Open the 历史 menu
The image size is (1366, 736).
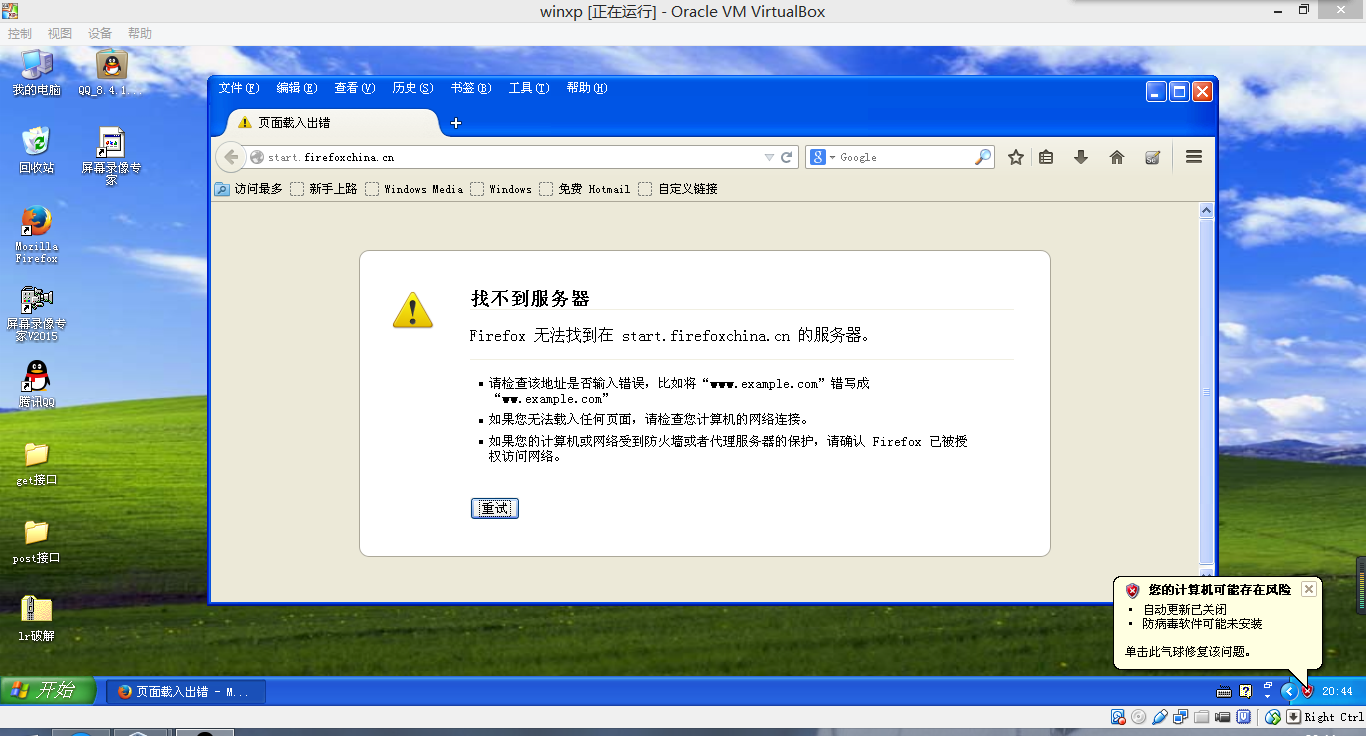point(413,88)
